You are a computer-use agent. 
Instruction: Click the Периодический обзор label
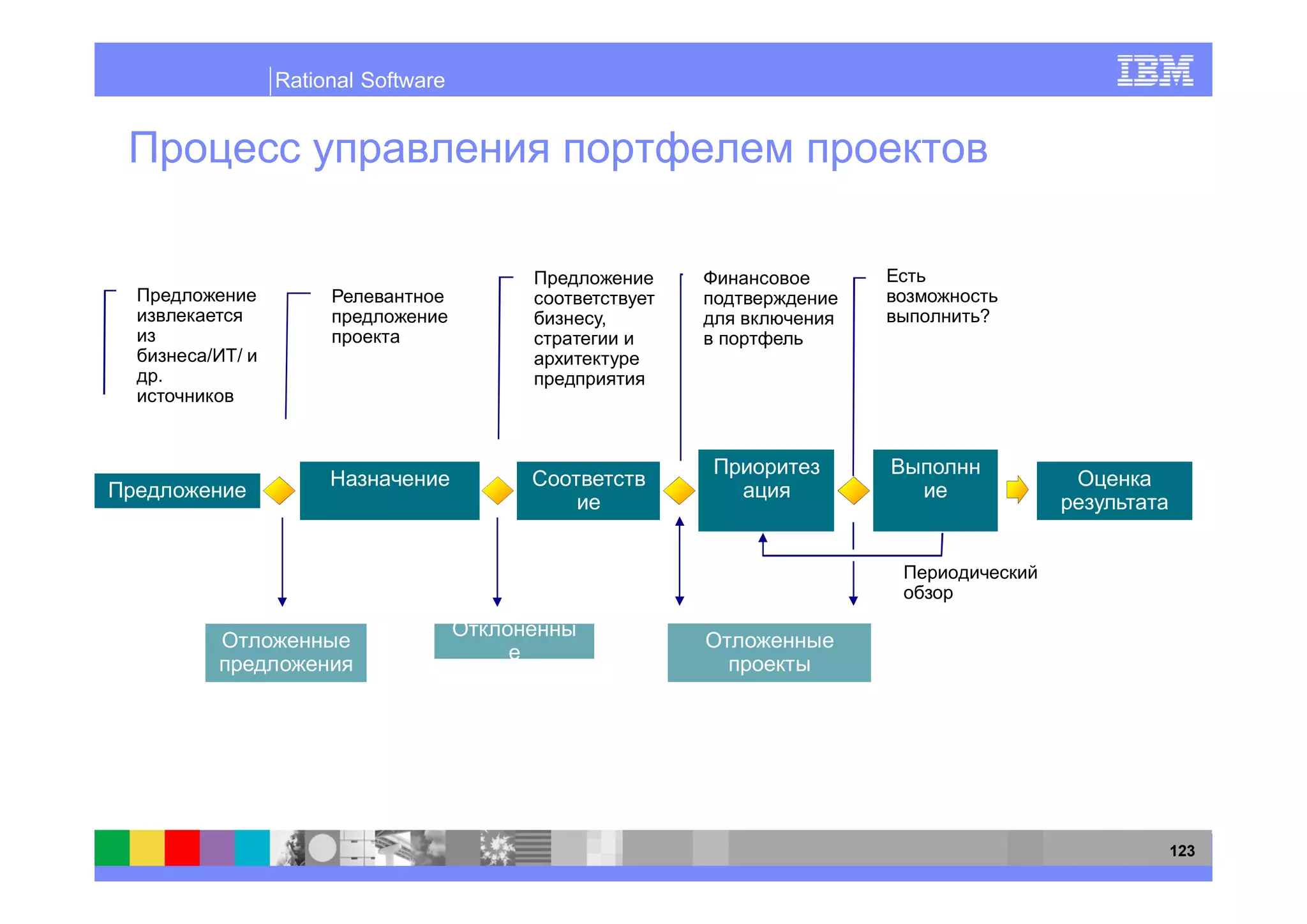click(969, 582)
